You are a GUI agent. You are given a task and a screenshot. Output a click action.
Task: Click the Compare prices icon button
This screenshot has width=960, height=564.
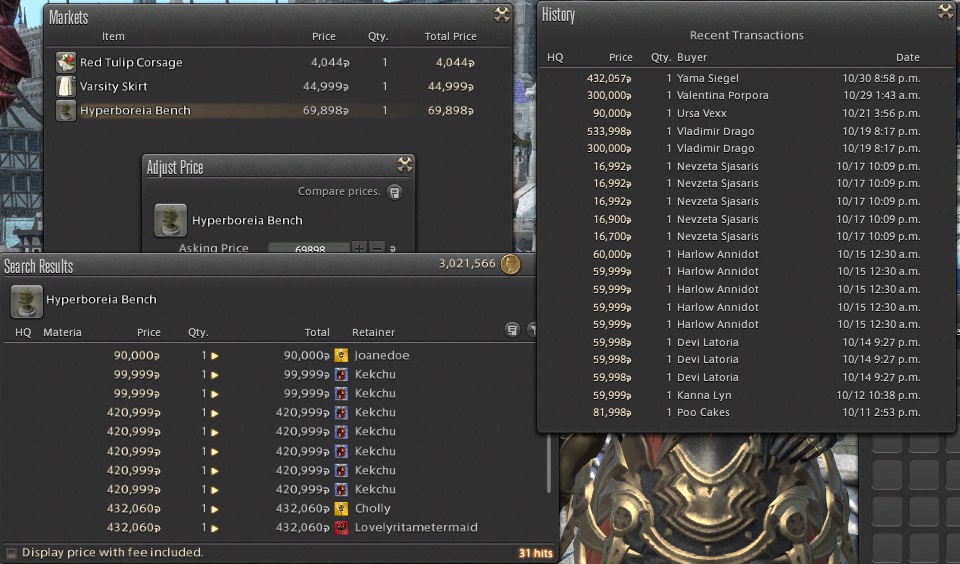[394, 192]
